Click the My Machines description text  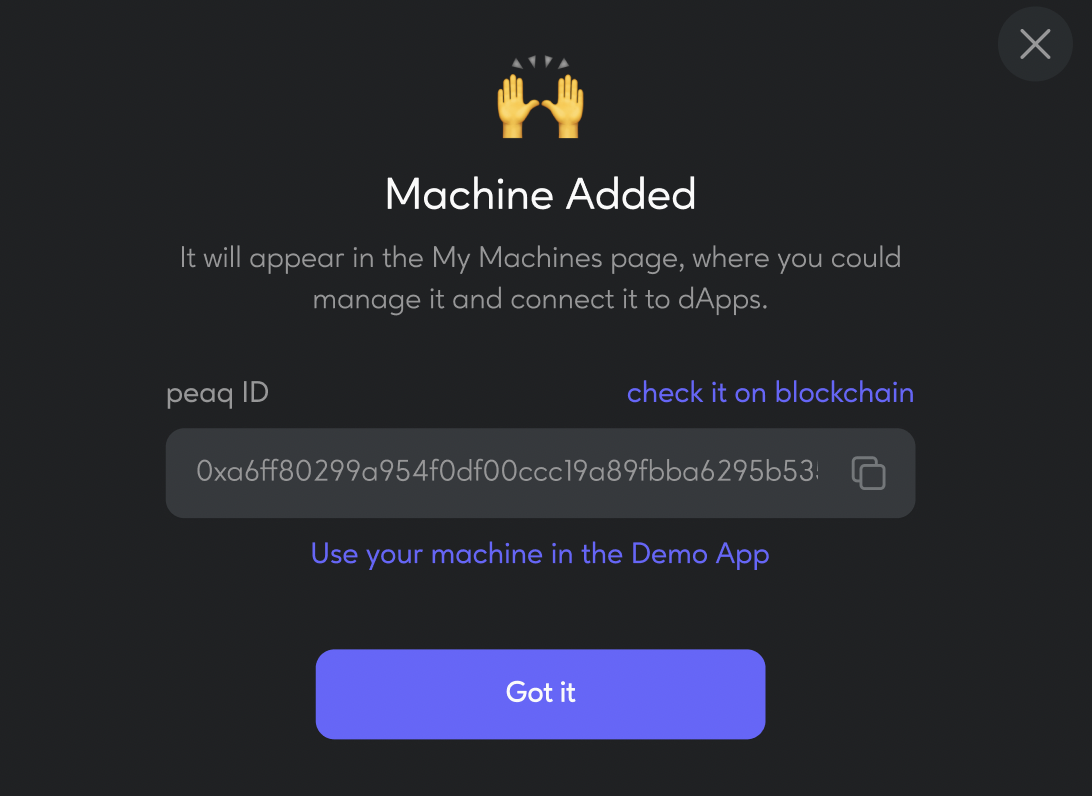540,279
